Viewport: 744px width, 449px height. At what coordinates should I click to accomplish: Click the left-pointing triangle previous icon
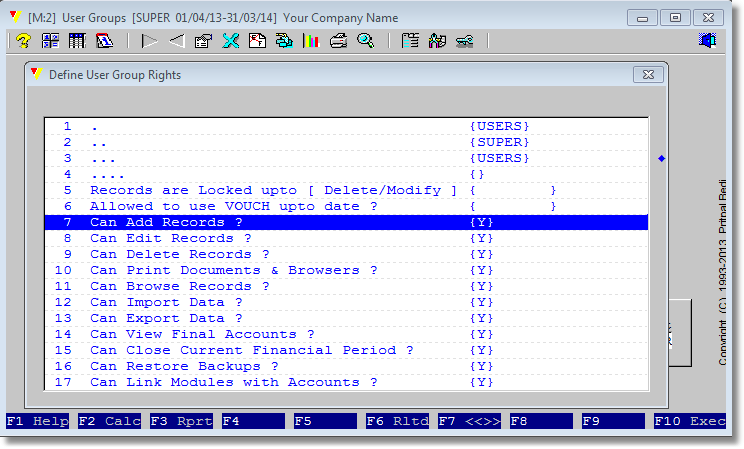coord(177,41)
